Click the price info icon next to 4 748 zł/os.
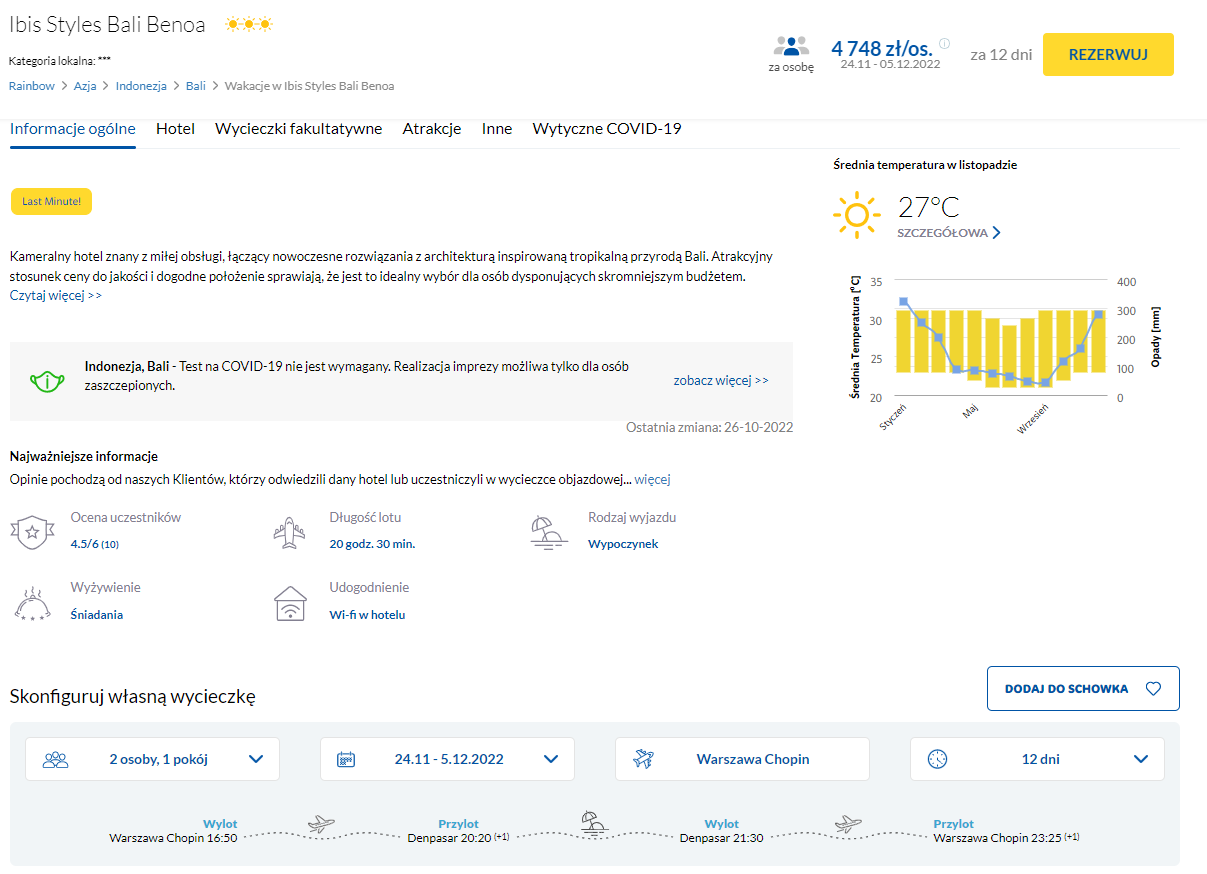 [x=944, y=44]
